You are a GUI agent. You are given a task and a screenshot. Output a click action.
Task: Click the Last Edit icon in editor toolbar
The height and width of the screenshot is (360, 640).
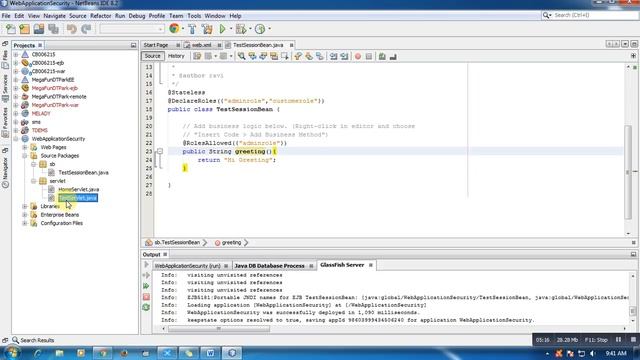tap(197, 56)
